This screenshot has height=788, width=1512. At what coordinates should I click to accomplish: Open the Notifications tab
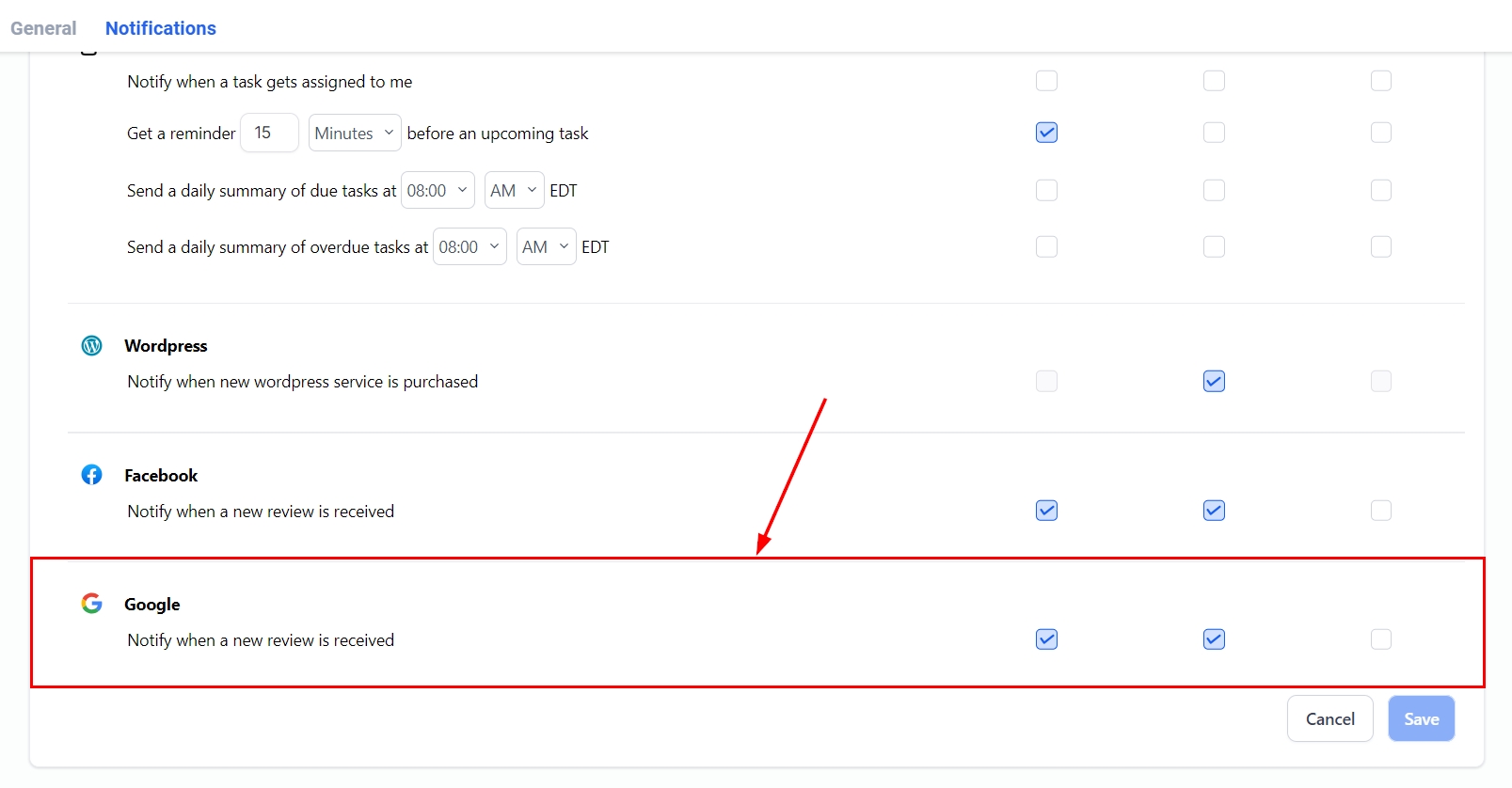pos(161,28)
